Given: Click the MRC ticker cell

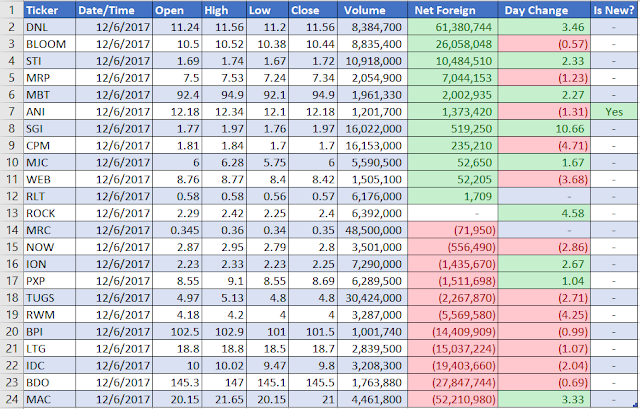Looking at the screenshot, I should coord(49,230).
